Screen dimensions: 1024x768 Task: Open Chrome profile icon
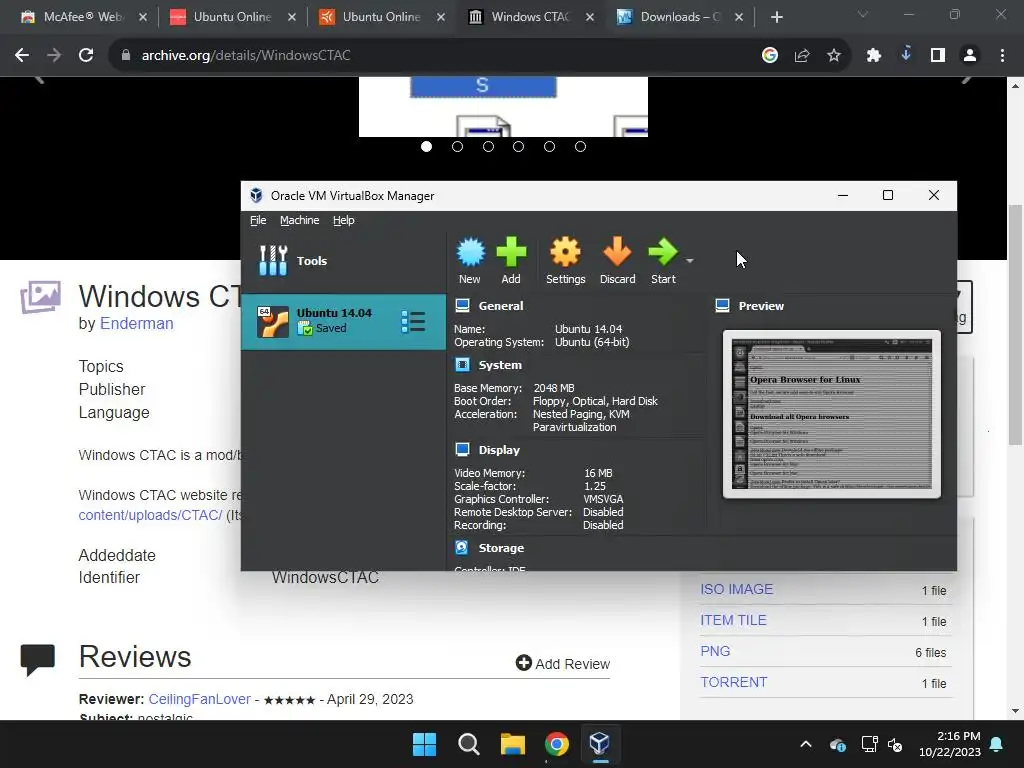click(x=970, y=56)
